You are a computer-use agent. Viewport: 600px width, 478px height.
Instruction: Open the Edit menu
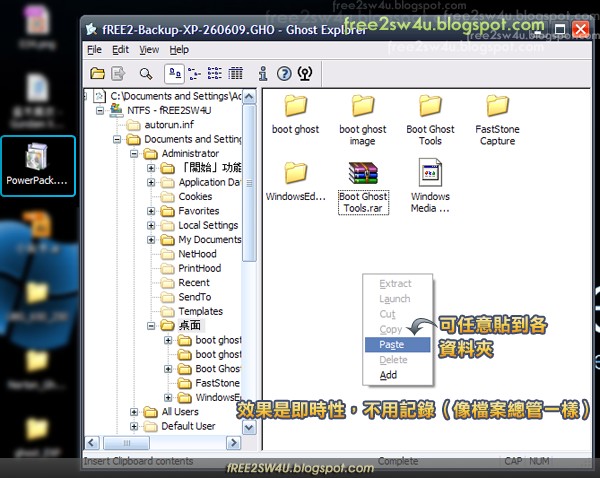pos(120,50)
